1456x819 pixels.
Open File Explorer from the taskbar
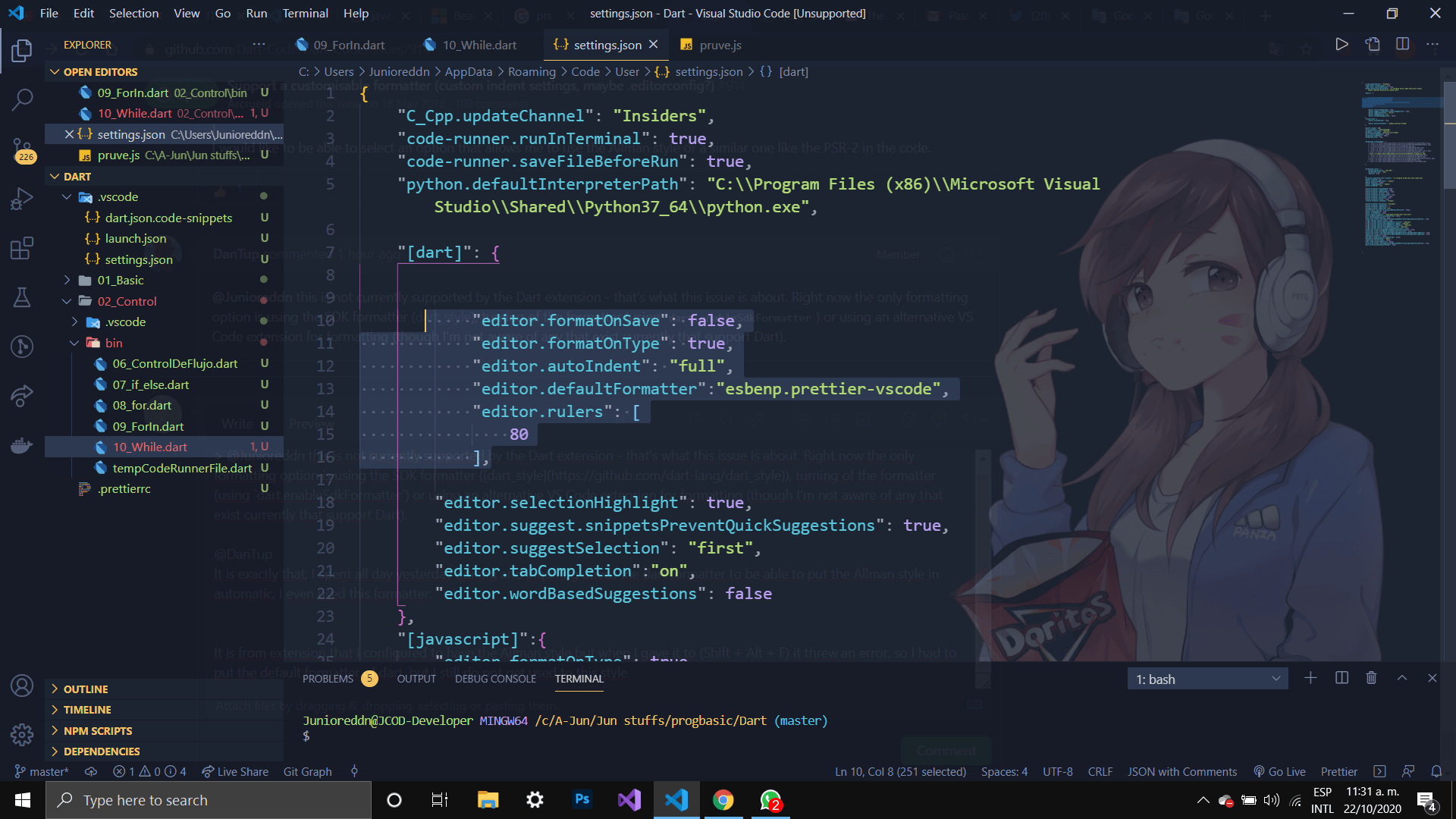tap(488, 800)
